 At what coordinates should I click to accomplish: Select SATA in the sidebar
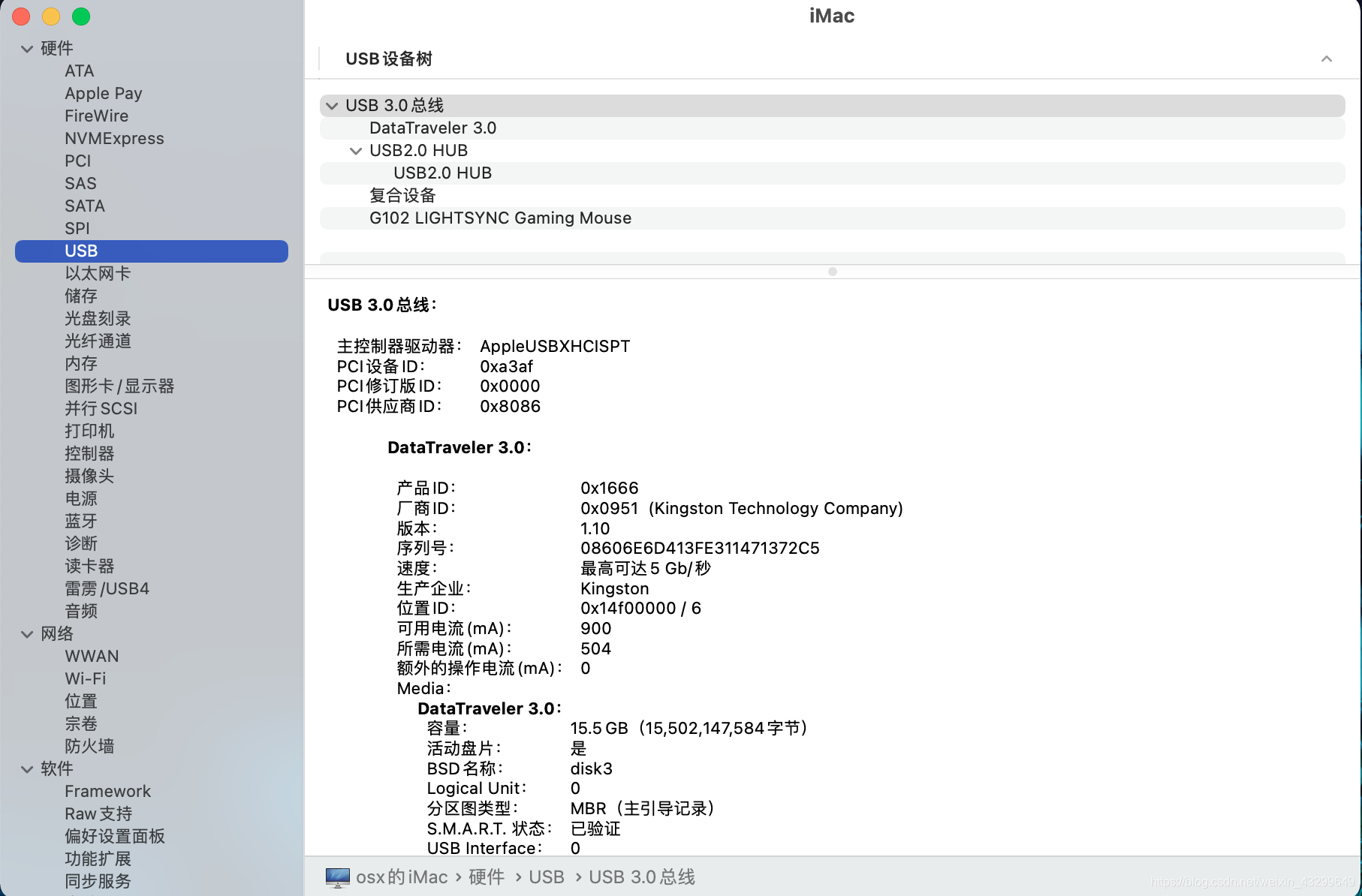click(84, 206)
